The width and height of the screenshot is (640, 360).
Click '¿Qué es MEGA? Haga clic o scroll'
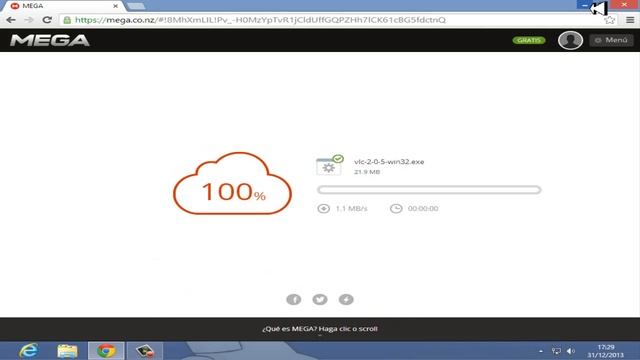(320, 329)
